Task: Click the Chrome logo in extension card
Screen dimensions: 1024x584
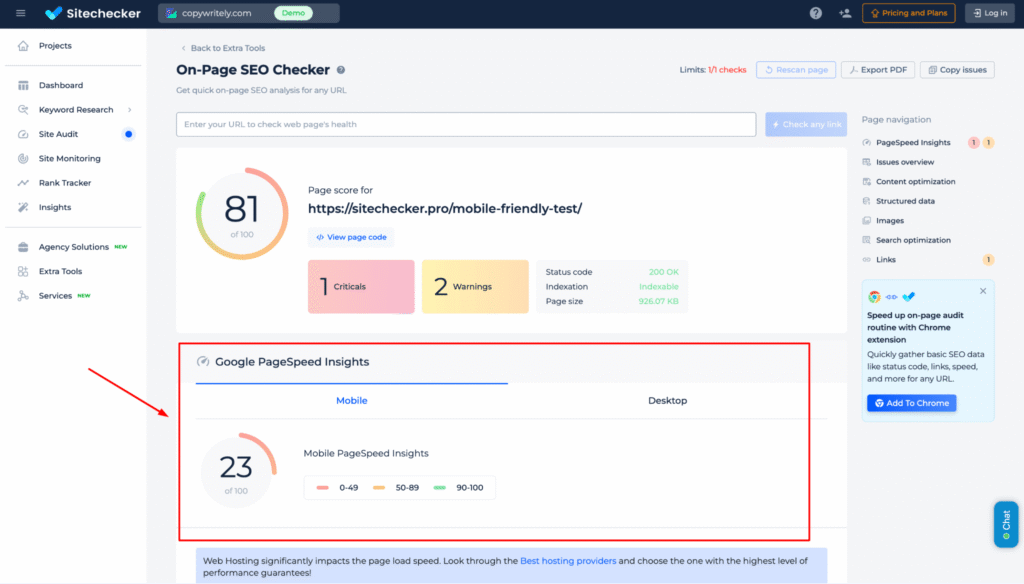Action: (x=874, y=297)
